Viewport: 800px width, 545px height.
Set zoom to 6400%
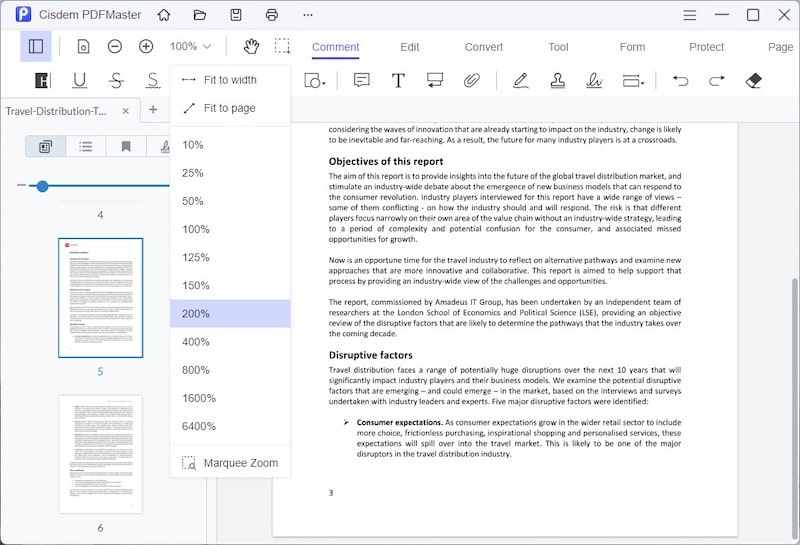pyautogui.click(x=230, y=426)
